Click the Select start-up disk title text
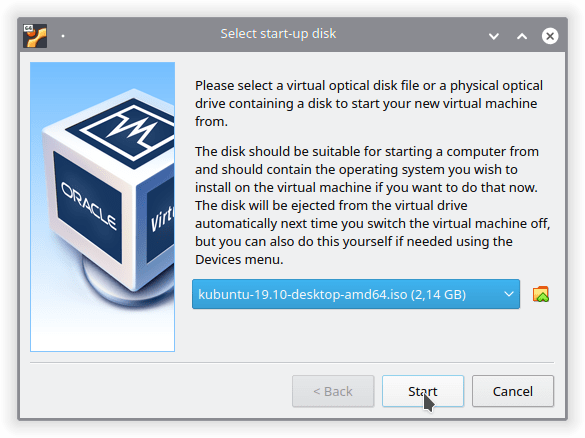585x438 pixels. 278,34
